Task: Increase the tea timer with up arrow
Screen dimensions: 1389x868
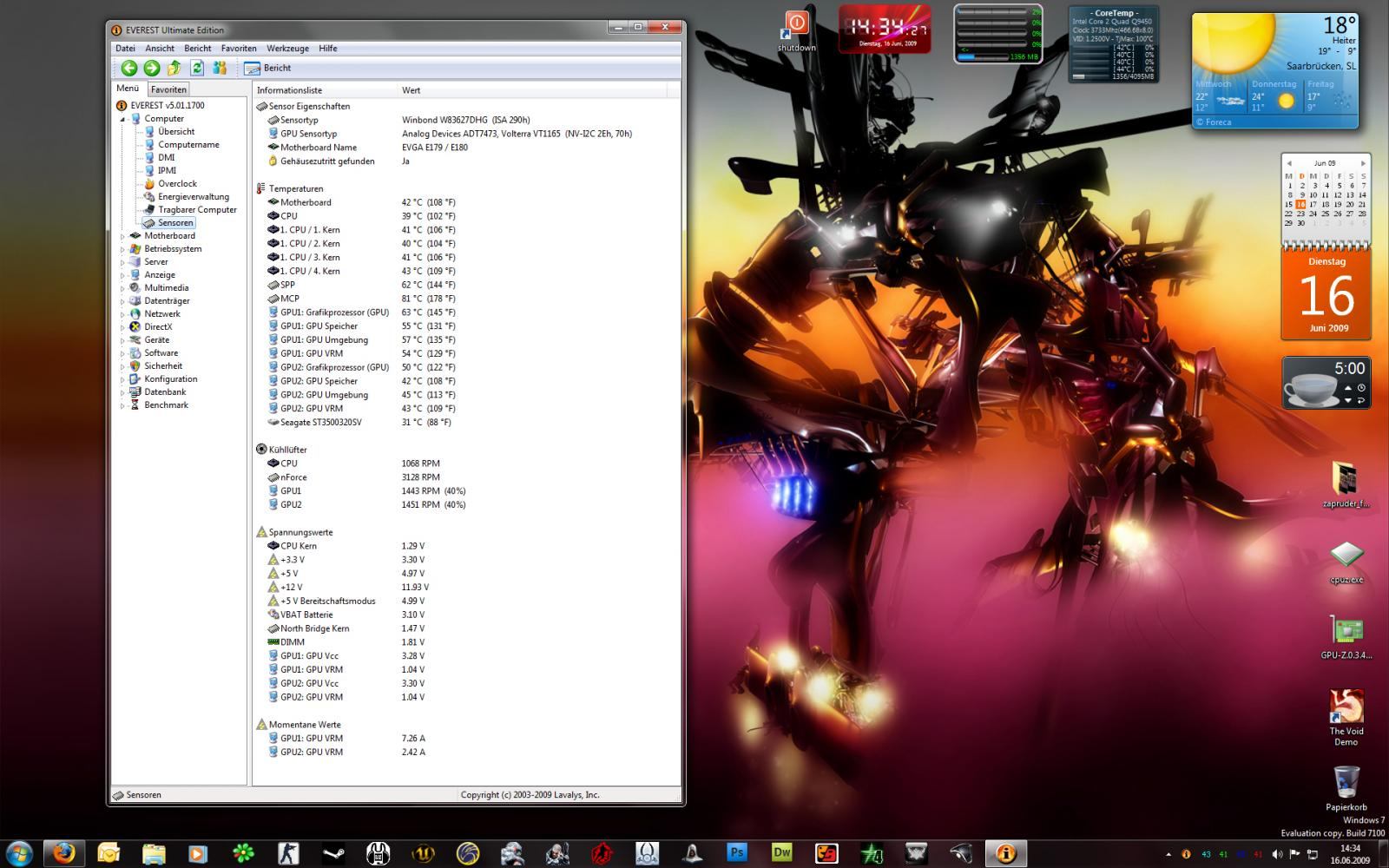Action: 1348,388
